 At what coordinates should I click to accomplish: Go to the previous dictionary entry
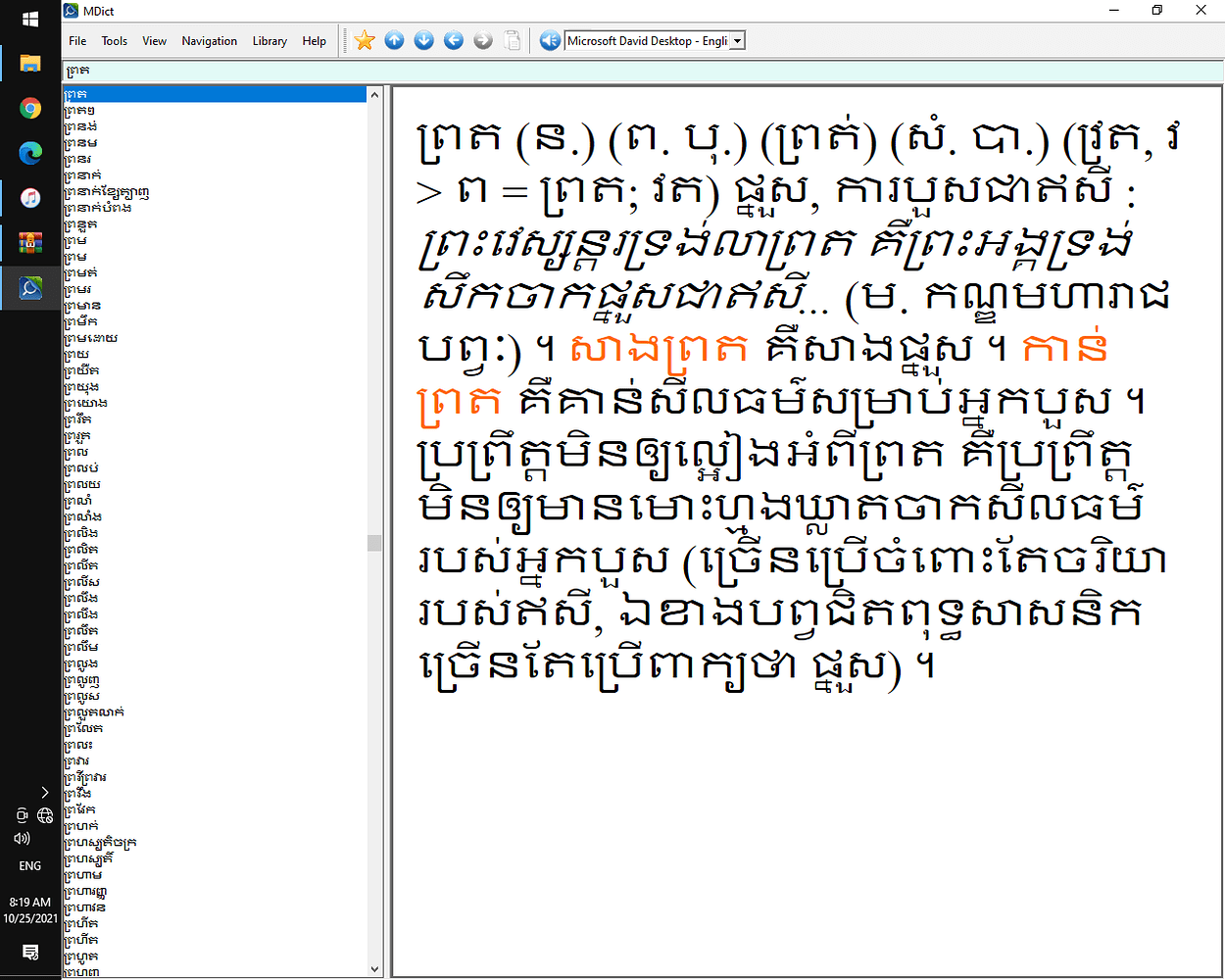pyautogui.click(x=394, y=40)
